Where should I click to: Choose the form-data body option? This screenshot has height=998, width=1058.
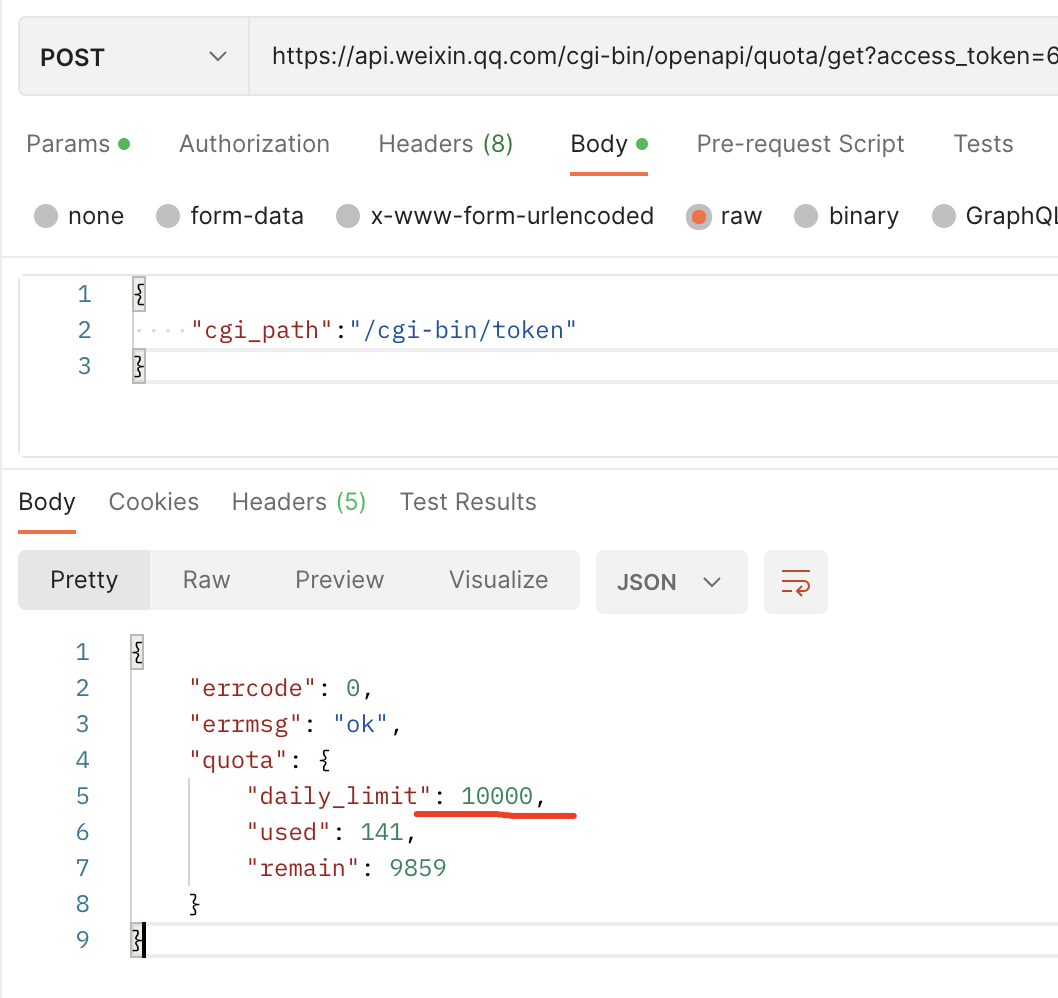(169, 216)
